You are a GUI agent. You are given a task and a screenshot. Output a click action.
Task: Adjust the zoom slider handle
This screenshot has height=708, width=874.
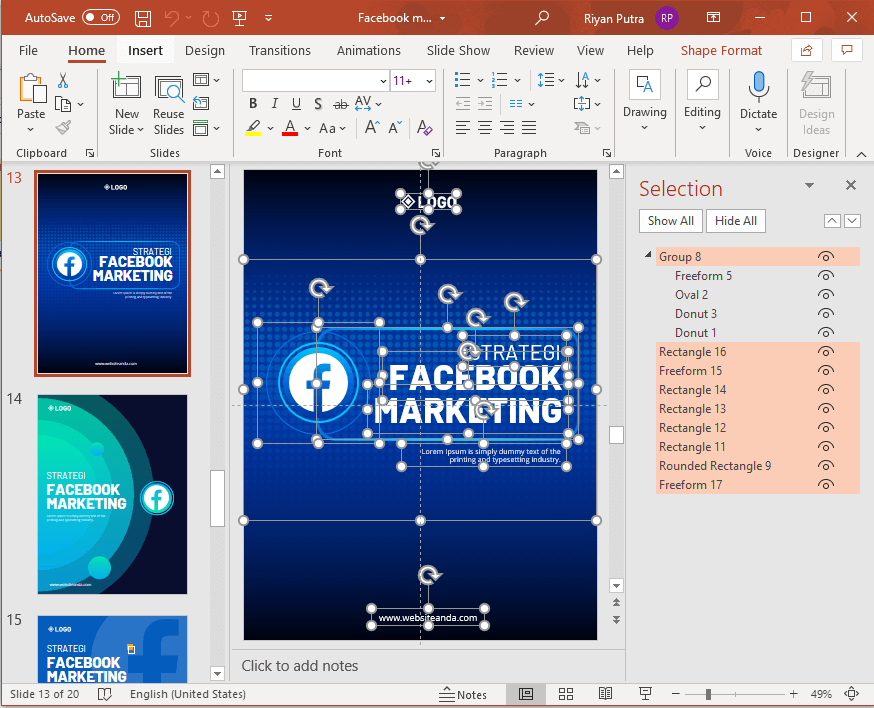708,694
